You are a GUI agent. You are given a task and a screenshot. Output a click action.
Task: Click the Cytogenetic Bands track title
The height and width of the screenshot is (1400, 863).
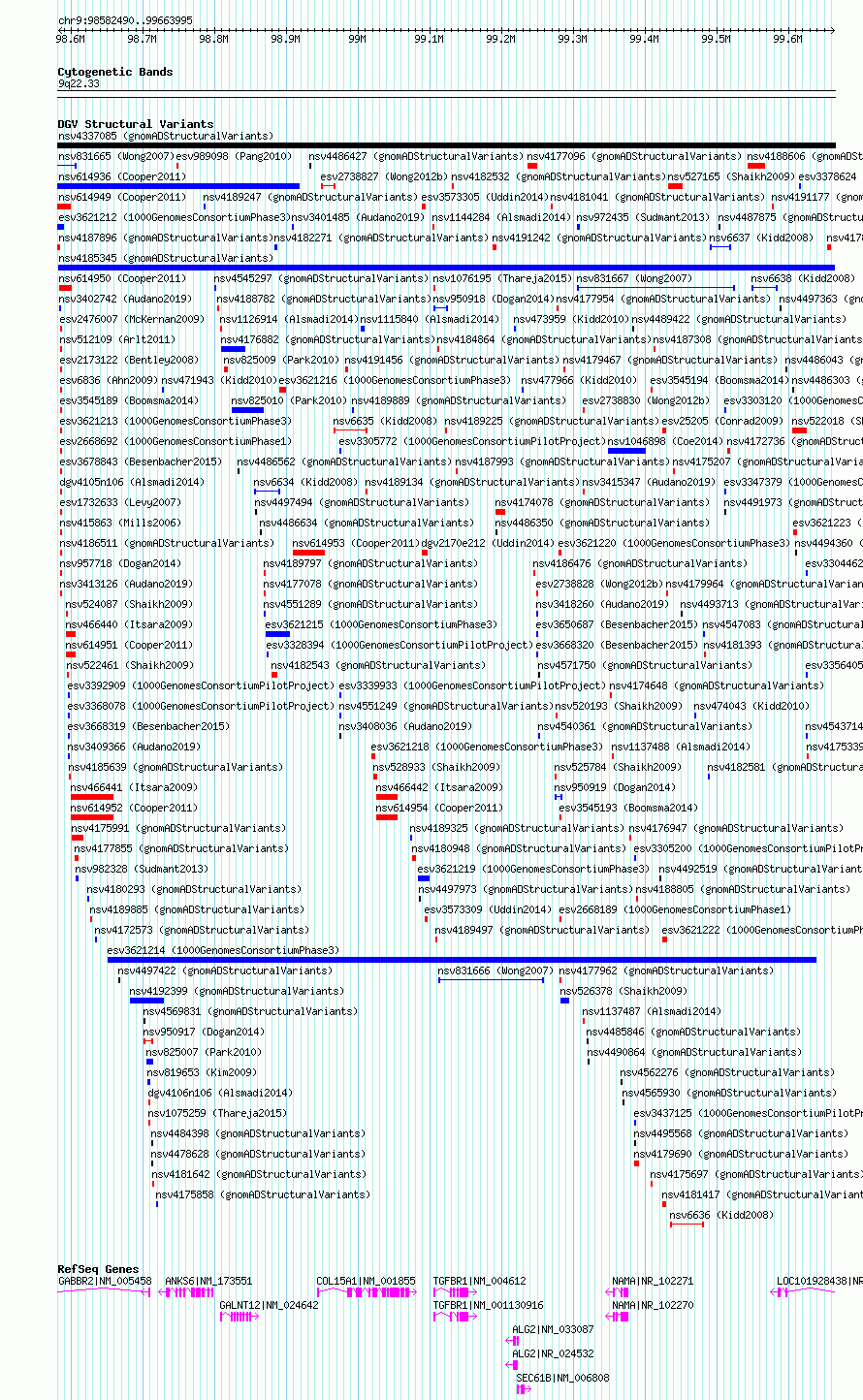(115, 72)
